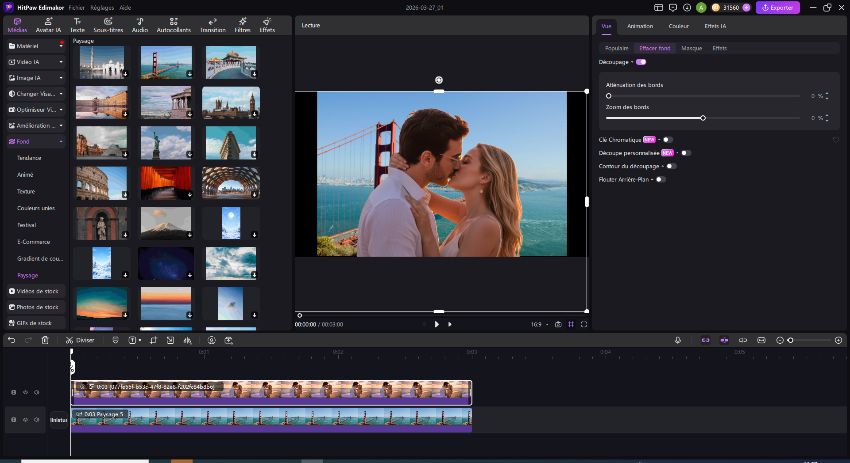Switch to the Couleur tab

678,26
